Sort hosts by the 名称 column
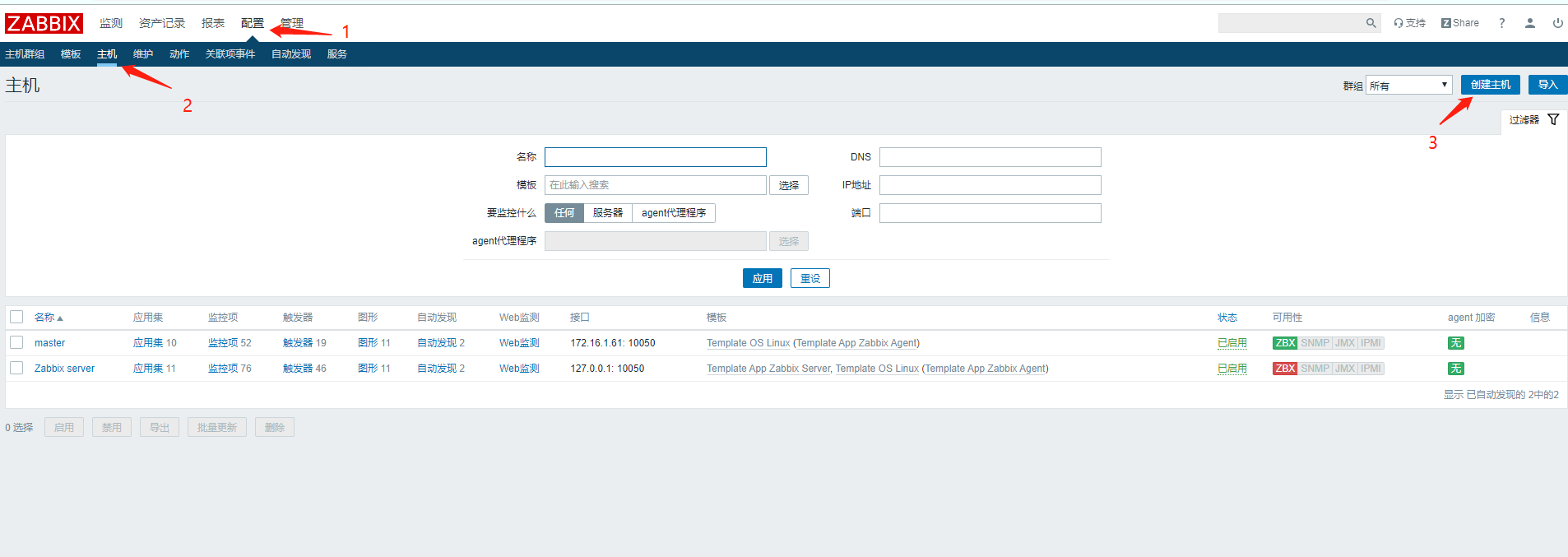1568x557 pixels. 49,318
